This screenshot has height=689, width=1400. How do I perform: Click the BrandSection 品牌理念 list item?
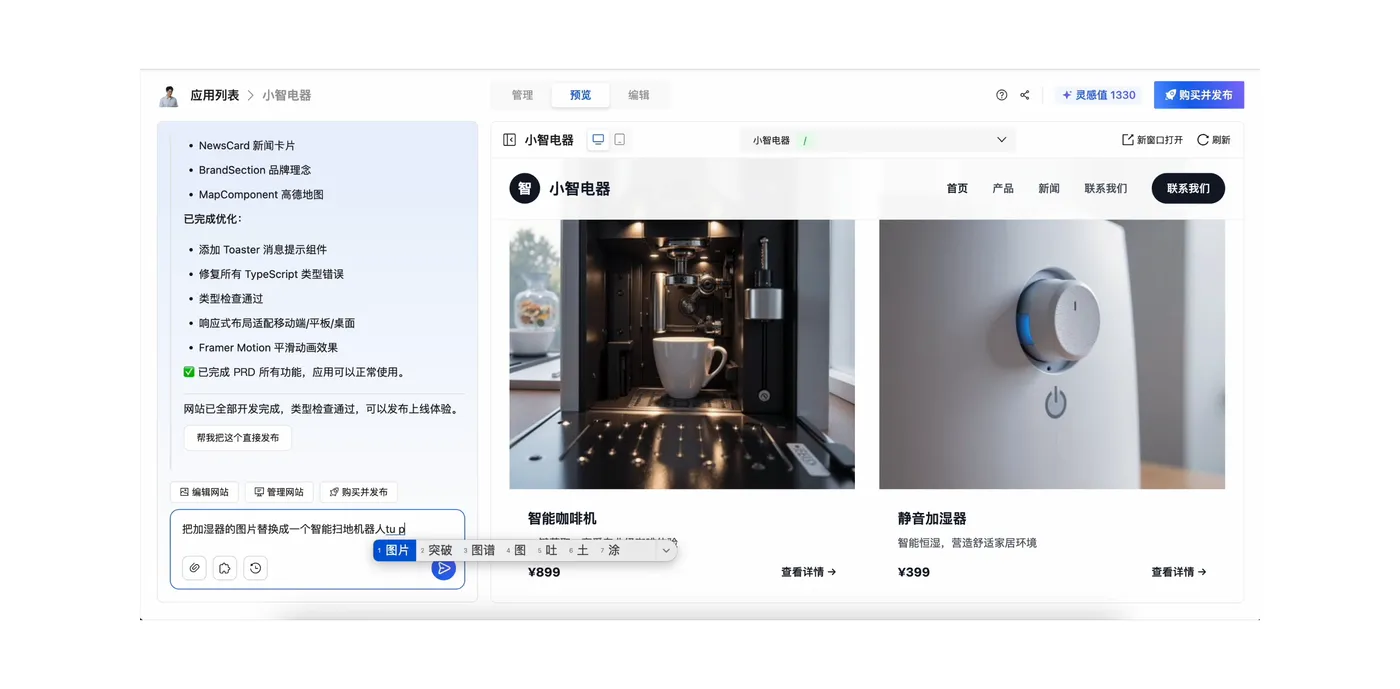tap(255, 170)
